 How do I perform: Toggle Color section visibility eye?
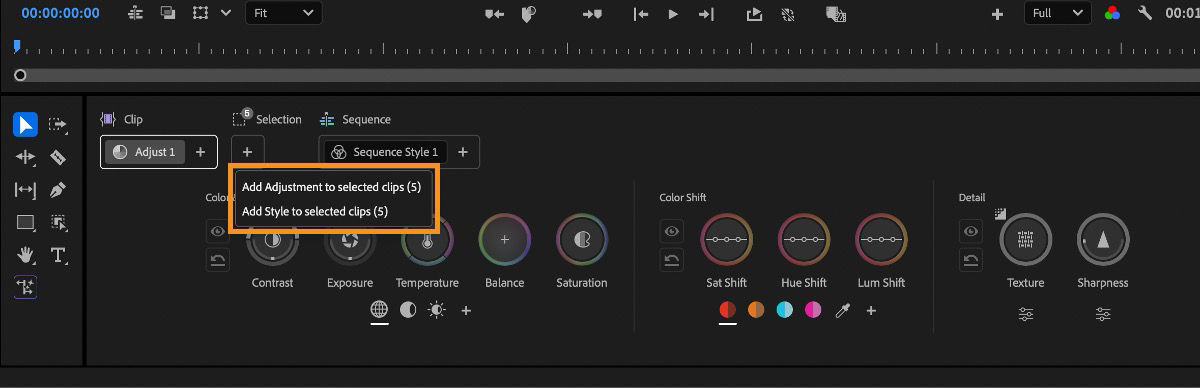[217, 231]
